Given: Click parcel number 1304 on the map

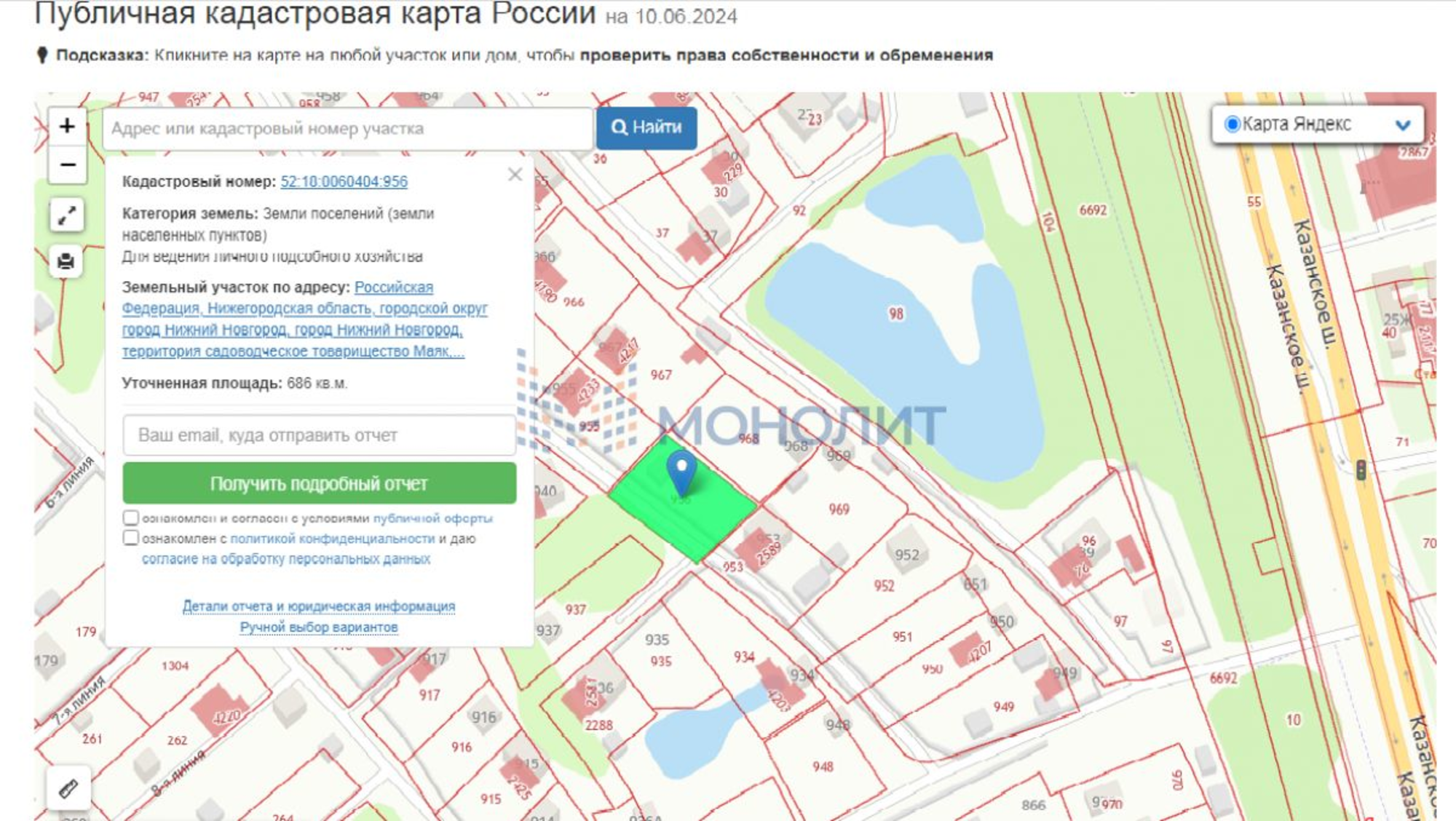Looking at the screenshot, I should (175, 666).
